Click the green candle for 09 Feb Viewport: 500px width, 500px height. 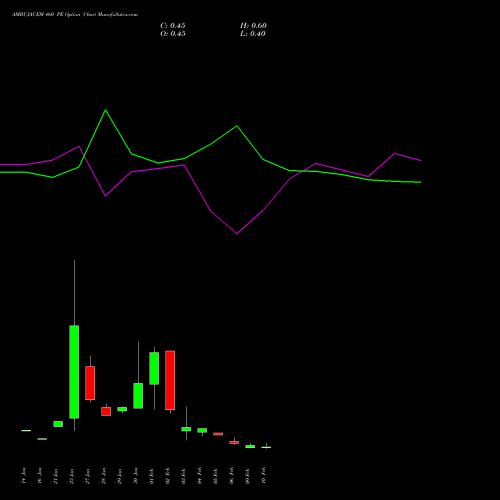250,446
